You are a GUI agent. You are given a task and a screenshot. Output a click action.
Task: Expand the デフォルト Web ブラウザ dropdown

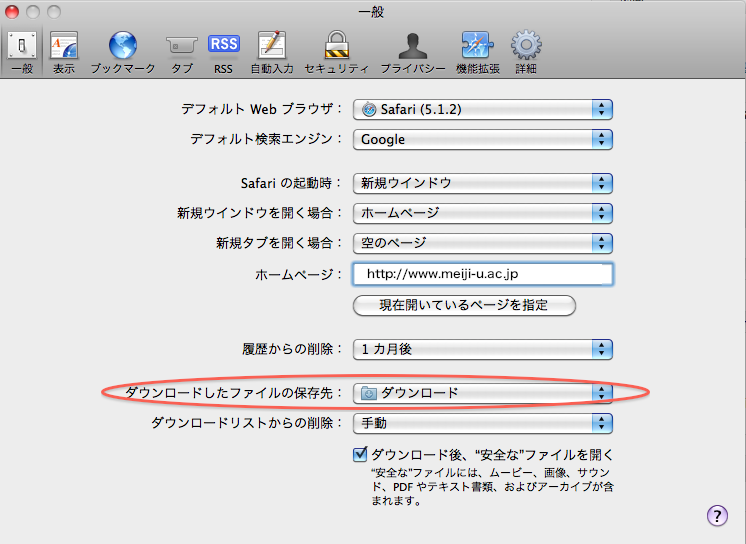(x=482, y=109)
